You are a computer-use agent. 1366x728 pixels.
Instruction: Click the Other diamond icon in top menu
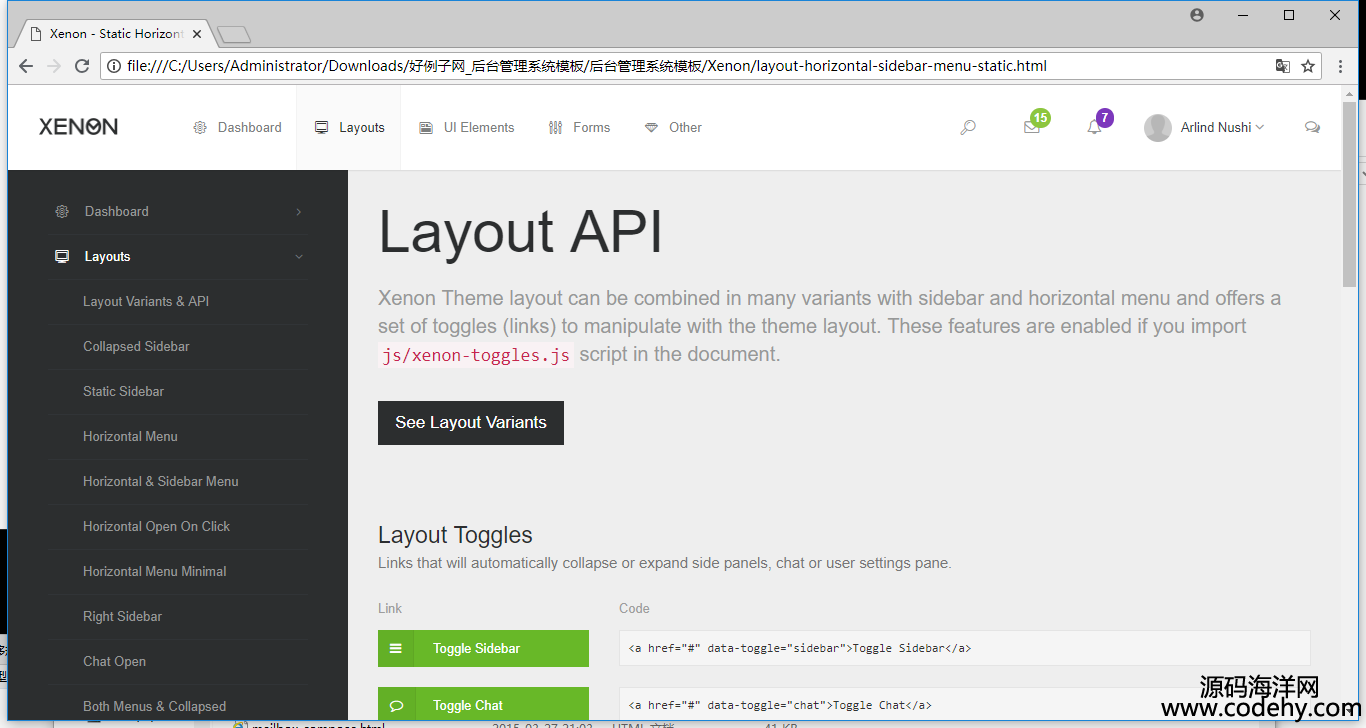pos(651,128)
